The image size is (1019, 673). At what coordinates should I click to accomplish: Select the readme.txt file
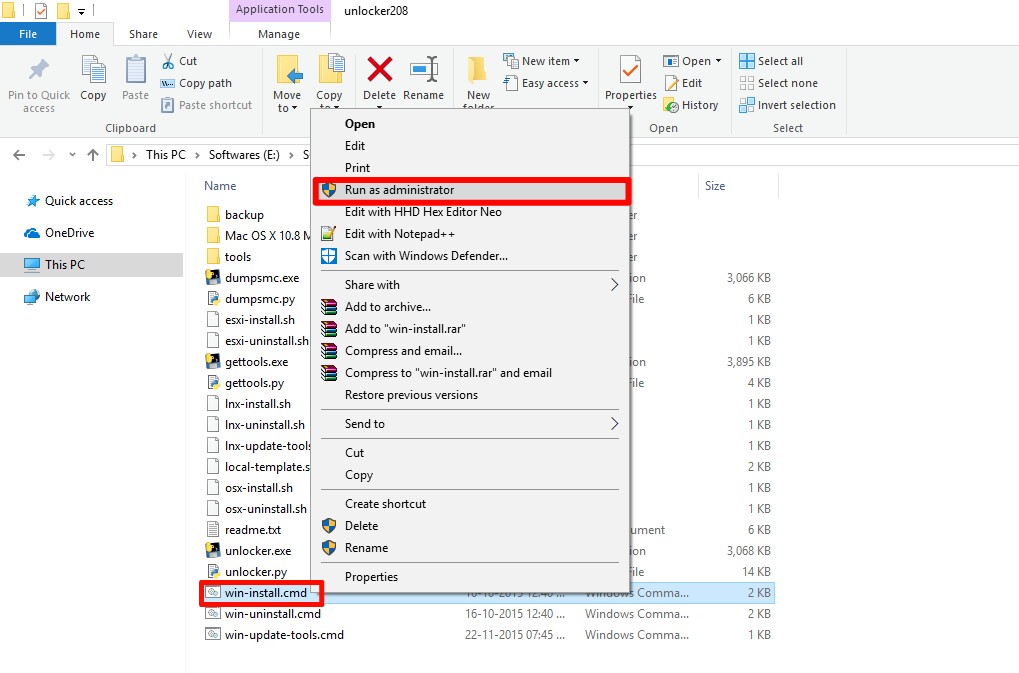tap(253, 530)
